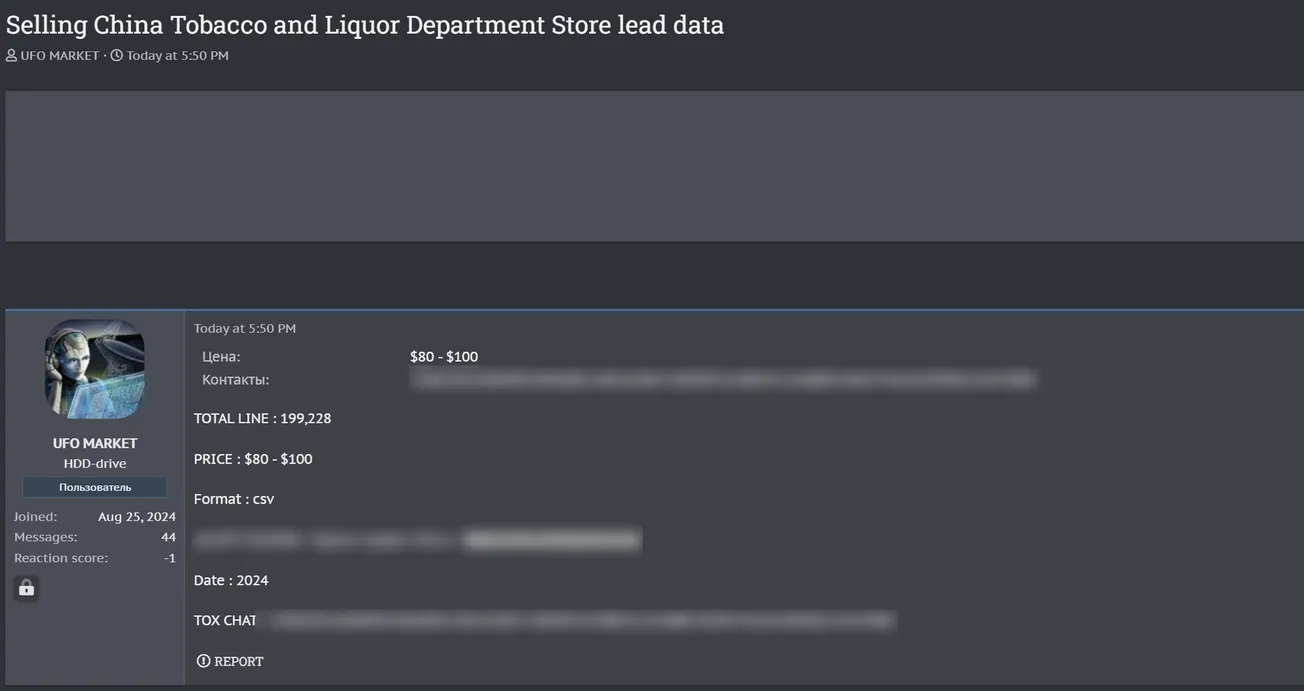The image size is (1304, 691).
Task: Click the clock icon in thread header
Action: [x=117, y=56]
